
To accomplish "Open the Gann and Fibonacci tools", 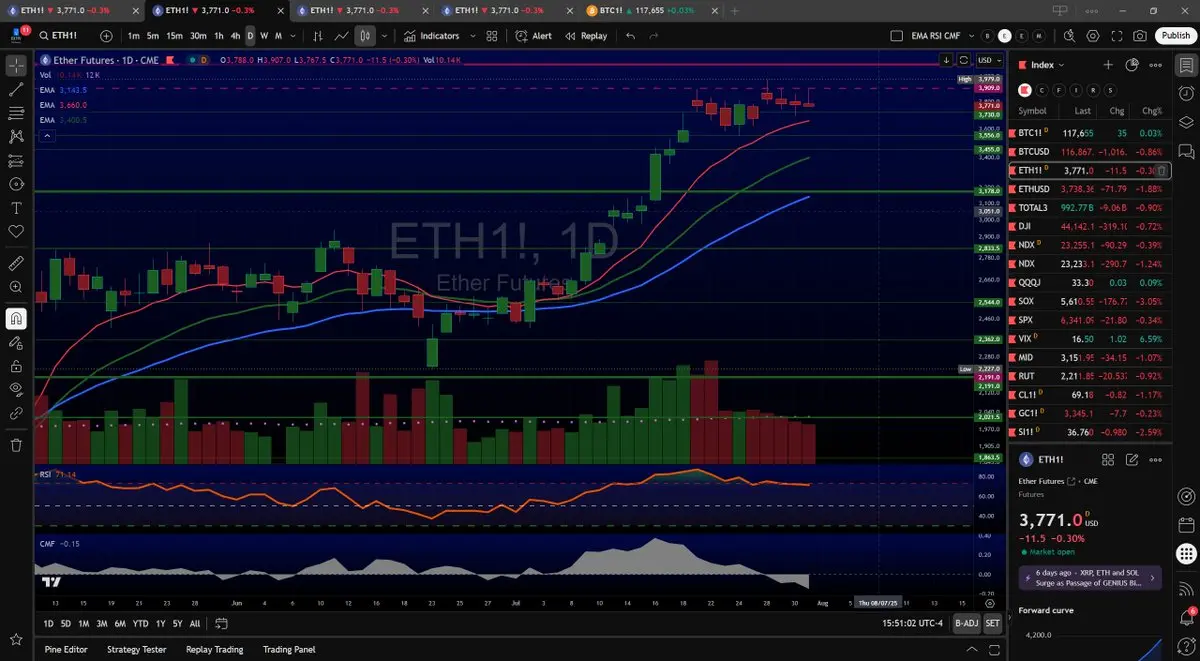I will point(16,113).
